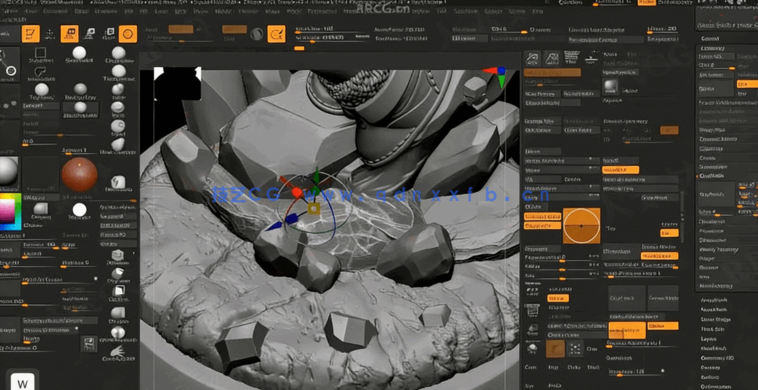The image size is (758, 390).
Task: Select the orange Move mode button
Action: [x=70, y=34]
